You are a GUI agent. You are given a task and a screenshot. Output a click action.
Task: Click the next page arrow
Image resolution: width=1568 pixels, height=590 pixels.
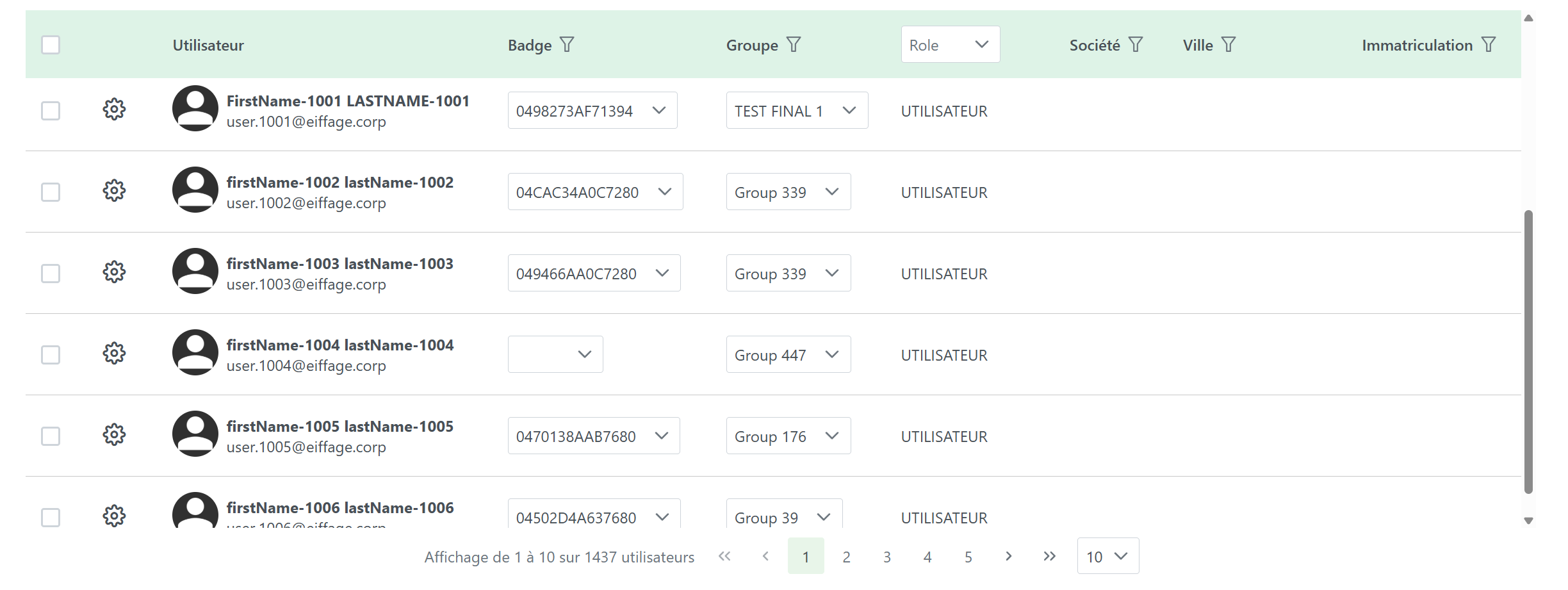pyautogui.click(x=1009, y=556)
